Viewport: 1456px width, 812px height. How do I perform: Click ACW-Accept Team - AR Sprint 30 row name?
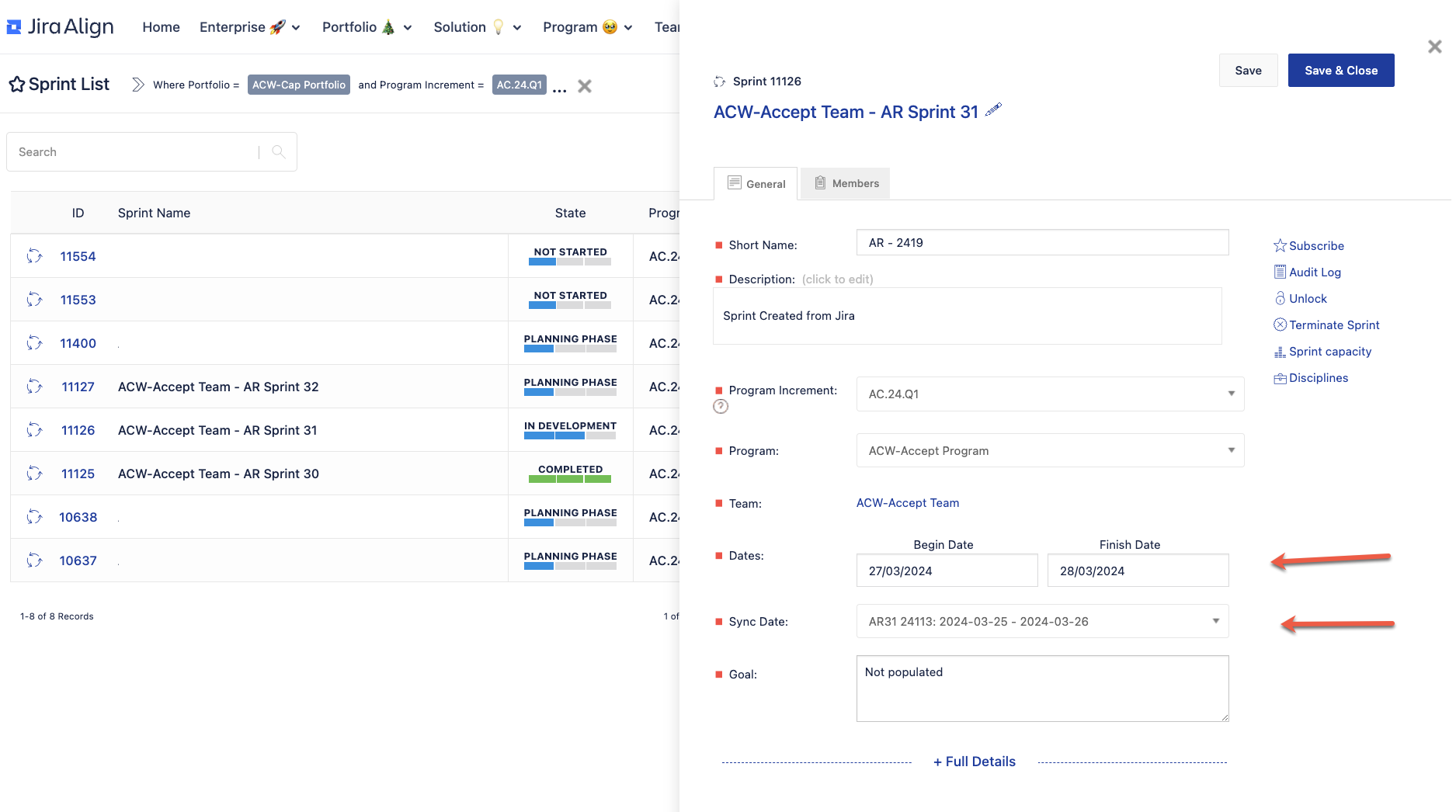pos(218,474)
